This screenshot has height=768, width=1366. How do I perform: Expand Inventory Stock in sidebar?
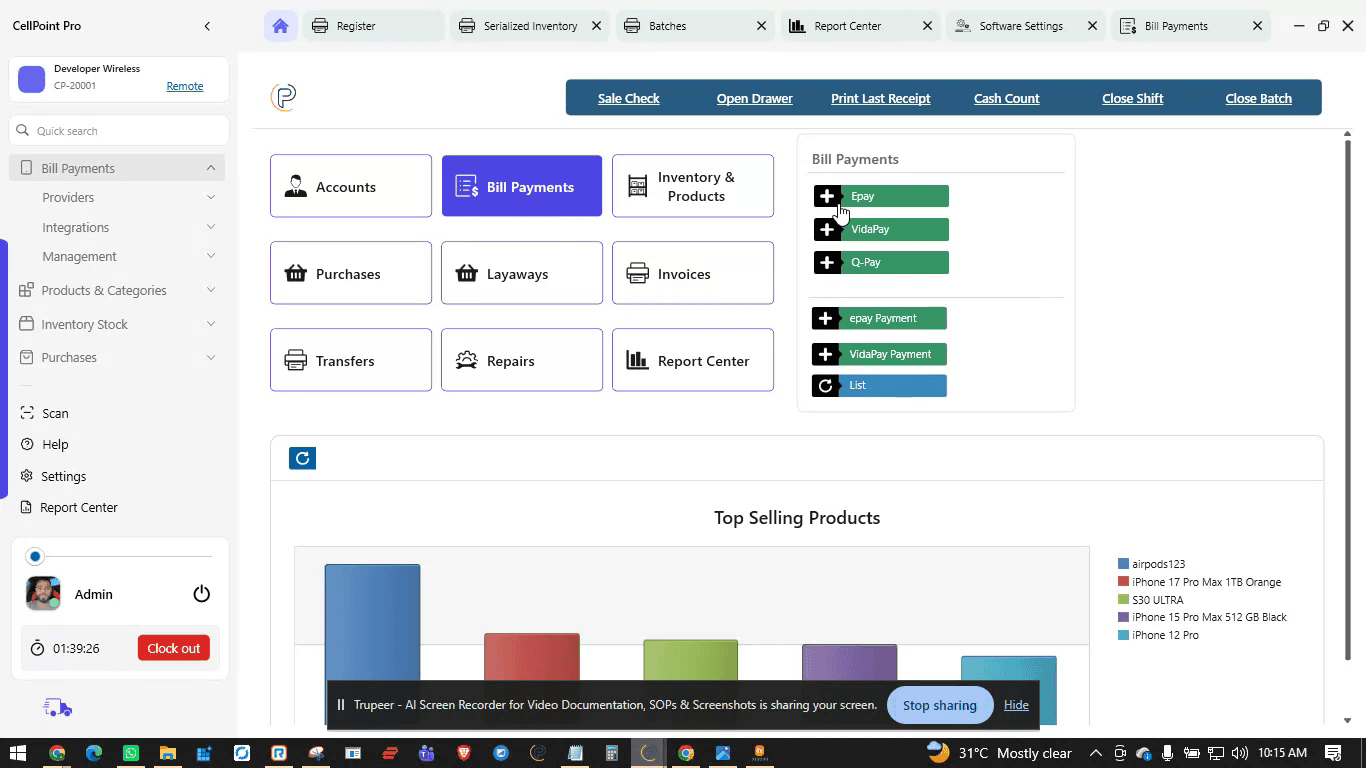[211, 324]
